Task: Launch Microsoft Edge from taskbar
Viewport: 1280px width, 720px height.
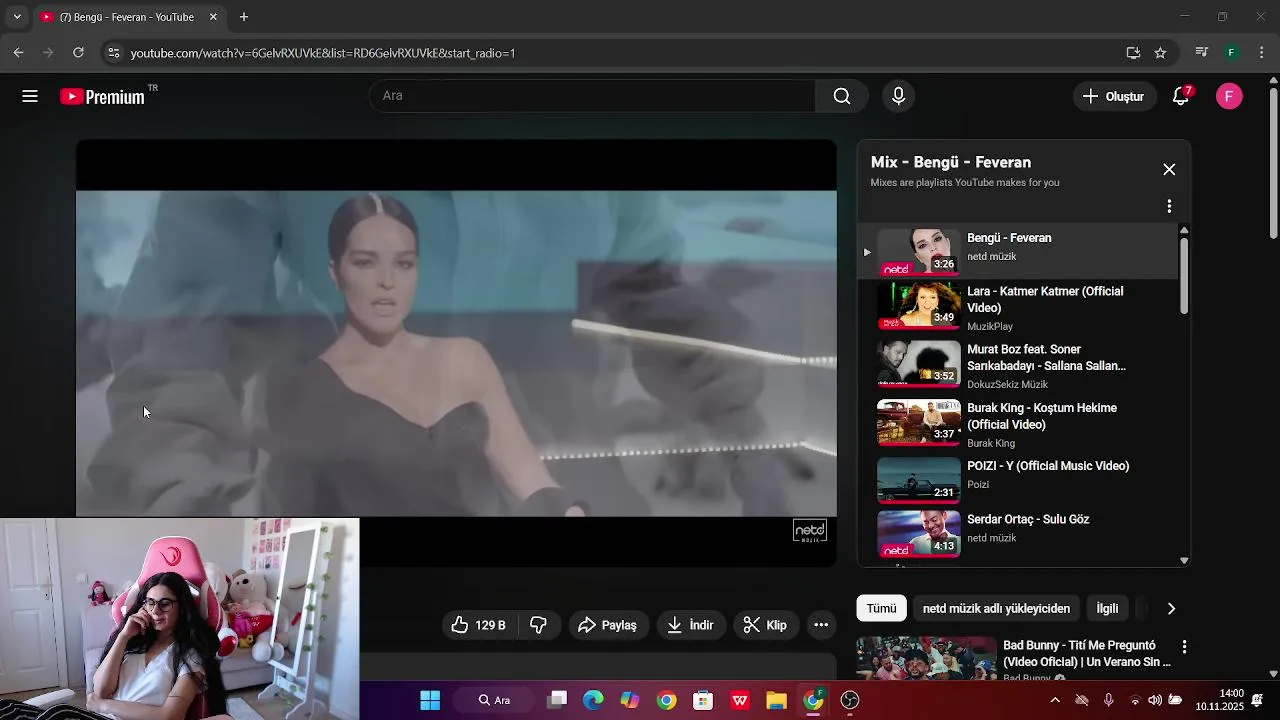Action: pyautogui.click(x=594, y=700)
